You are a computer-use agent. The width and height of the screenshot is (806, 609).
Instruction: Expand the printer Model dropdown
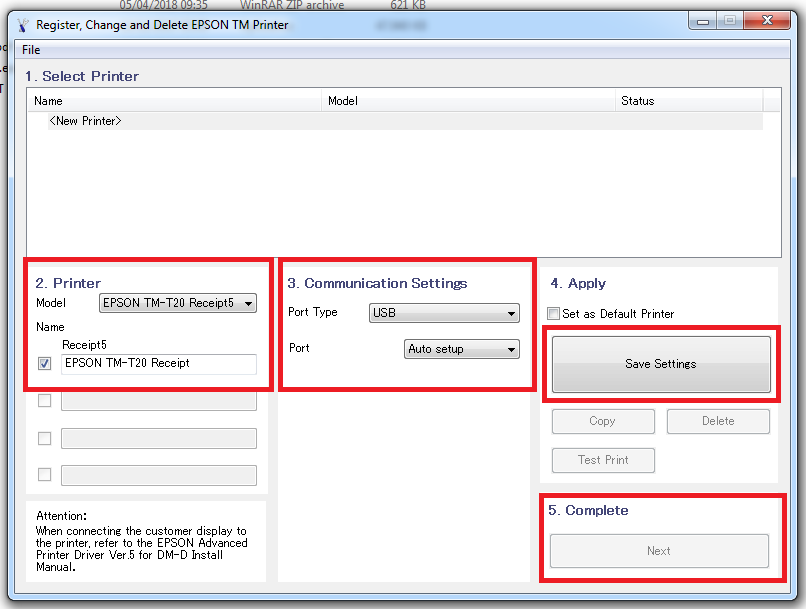pos(178,303)
